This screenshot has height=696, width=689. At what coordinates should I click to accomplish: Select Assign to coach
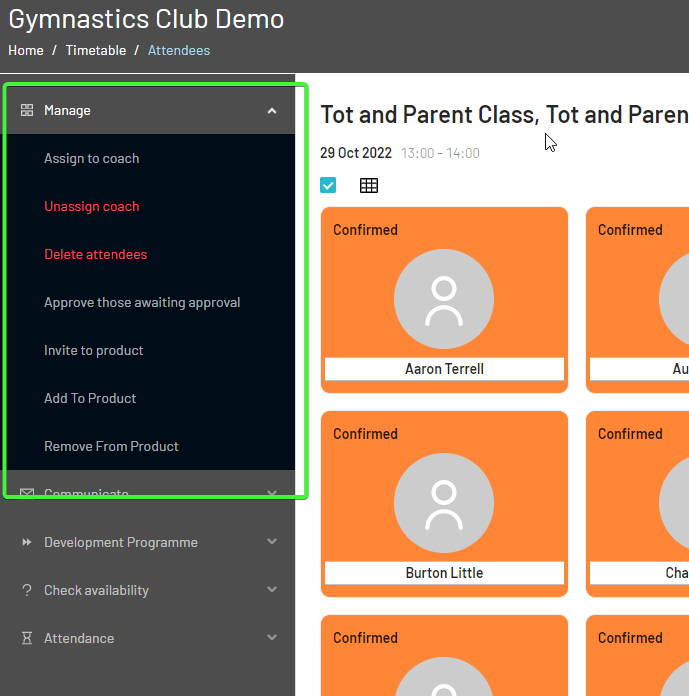tap(91, 158)
